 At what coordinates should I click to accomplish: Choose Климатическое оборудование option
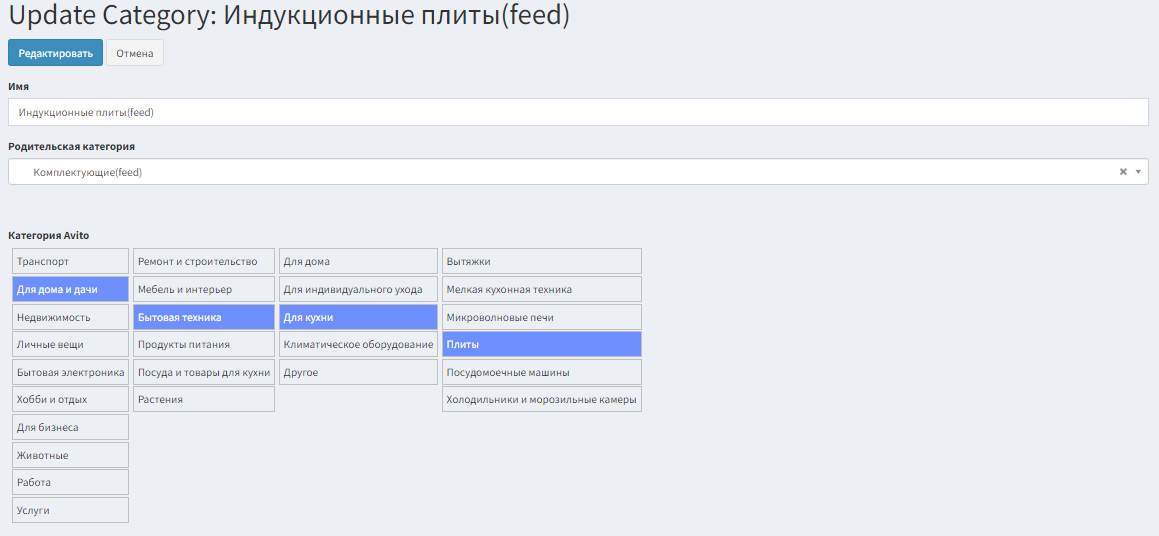[358, 345]
